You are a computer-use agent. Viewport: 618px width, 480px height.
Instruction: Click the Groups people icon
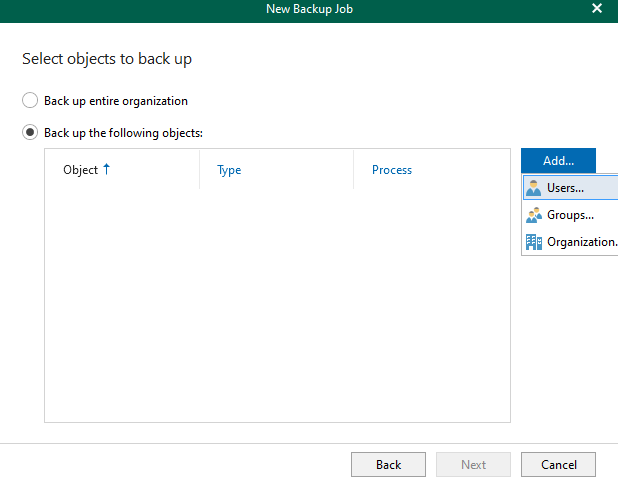534,215
